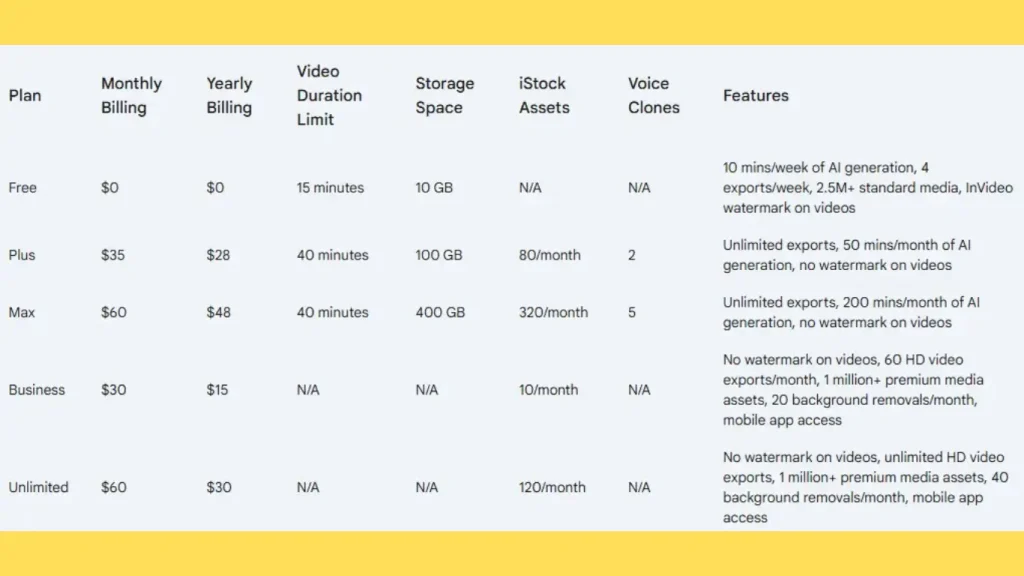This screenshot has width=1024, height=576.
Task: Click the "Unlimited" plan row label
Action: [39, 488]
